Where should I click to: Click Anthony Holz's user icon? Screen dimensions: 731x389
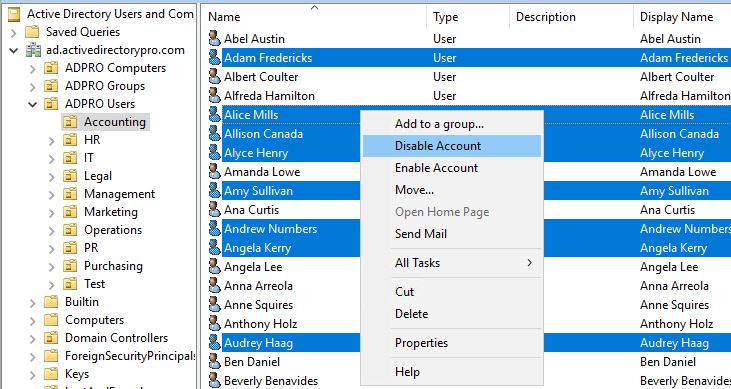tap(214, 324)
